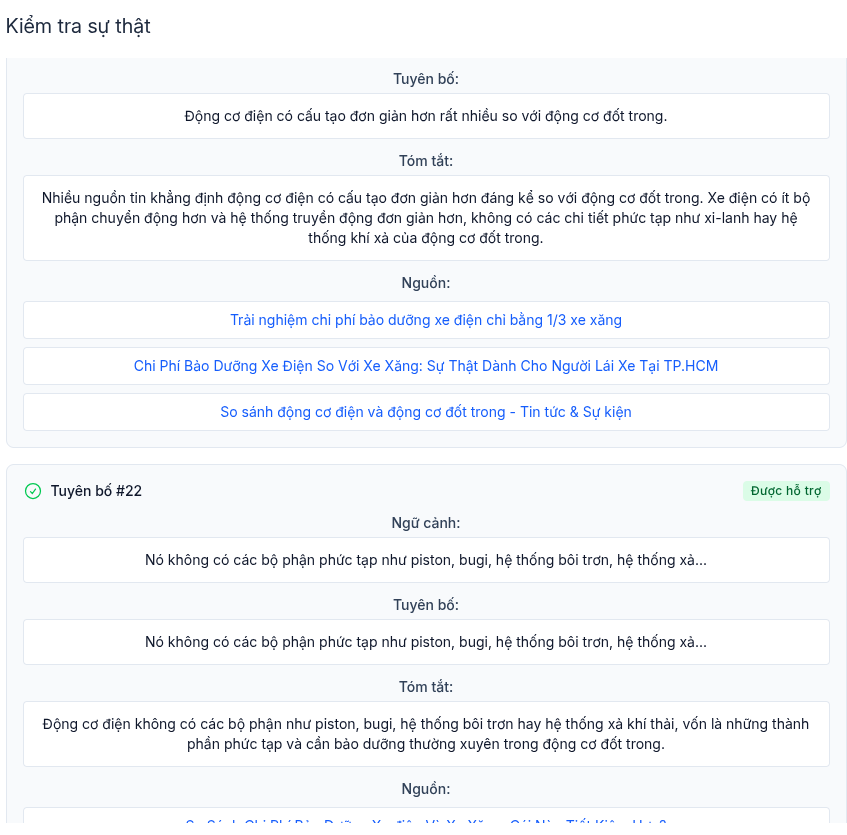This screenshot has width=847, height=835.
Task: Click the "Tóm tắt:" label in the #22 card
Action: point(426,687)
